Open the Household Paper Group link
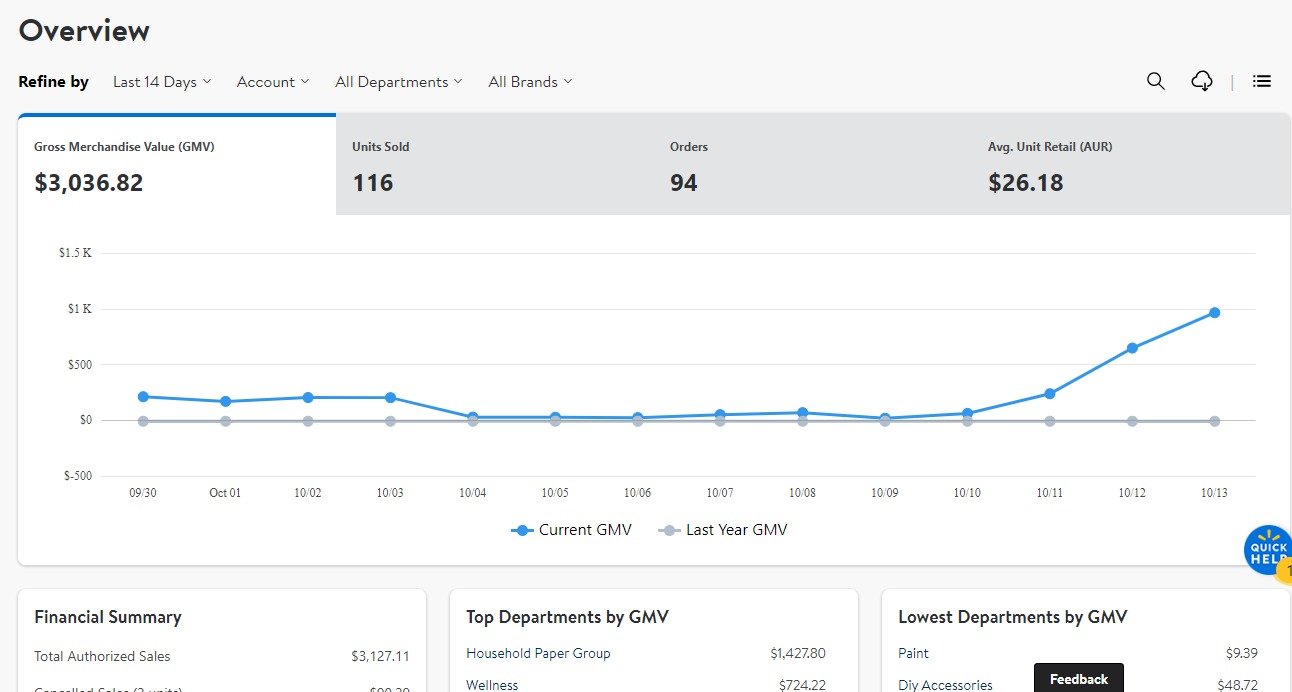 pyautogui.click(x=538, y=653)
